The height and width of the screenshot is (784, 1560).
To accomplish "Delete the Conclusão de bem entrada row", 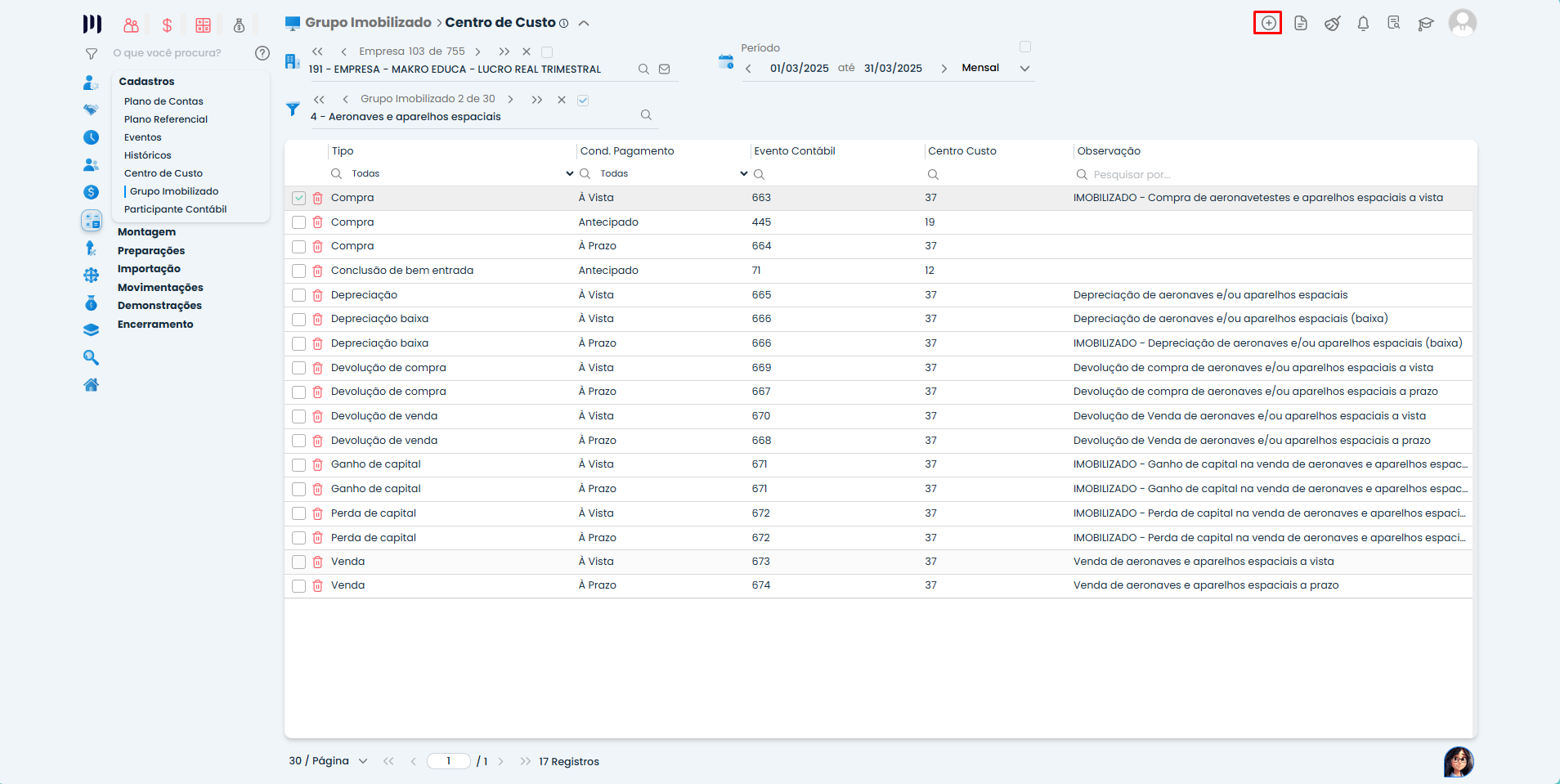I will pos(317,271).
